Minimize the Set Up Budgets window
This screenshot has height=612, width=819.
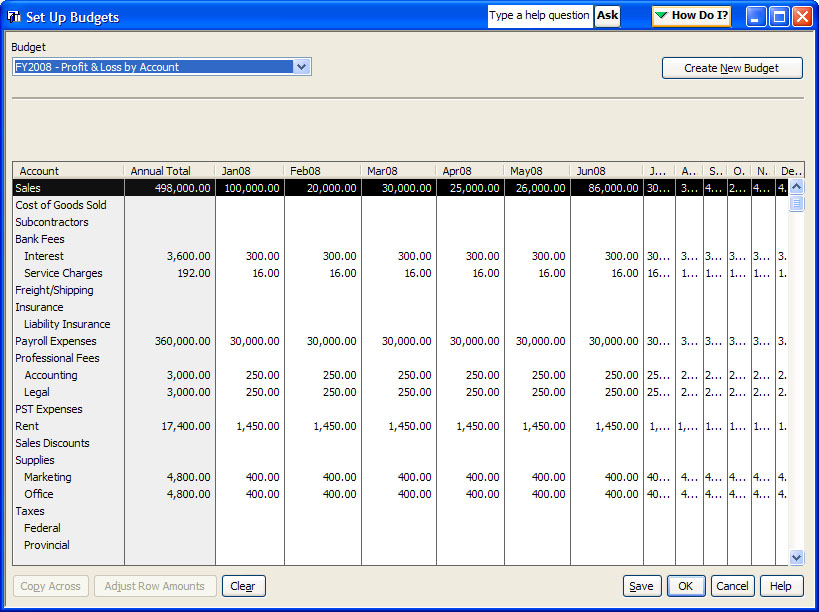[756, 17]
